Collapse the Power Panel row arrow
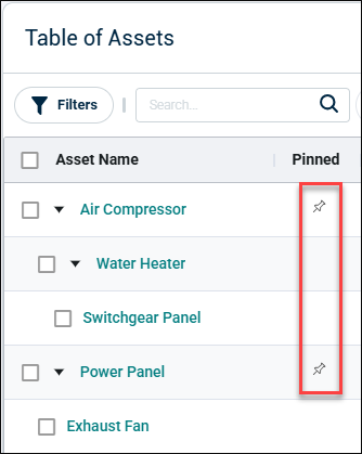362x454 pixels. [x=59, y=372]
